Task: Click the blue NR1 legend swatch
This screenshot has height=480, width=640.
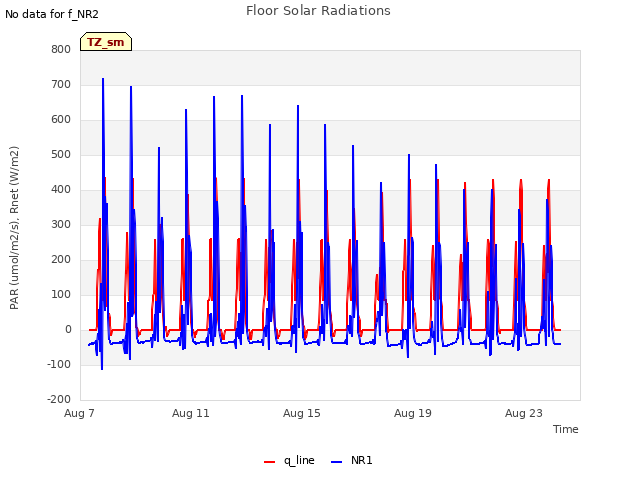Action: click(x=336, y=462)
